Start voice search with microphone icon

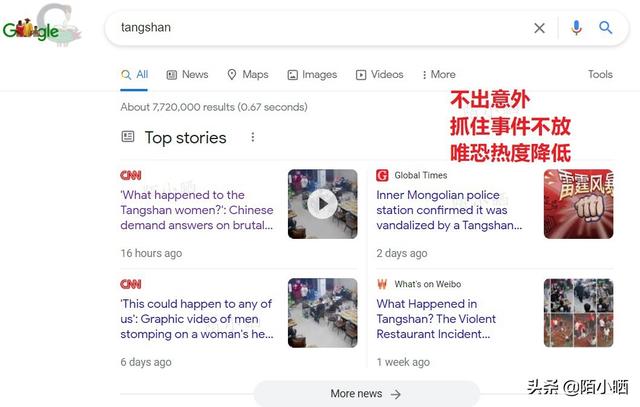[576, 28]
